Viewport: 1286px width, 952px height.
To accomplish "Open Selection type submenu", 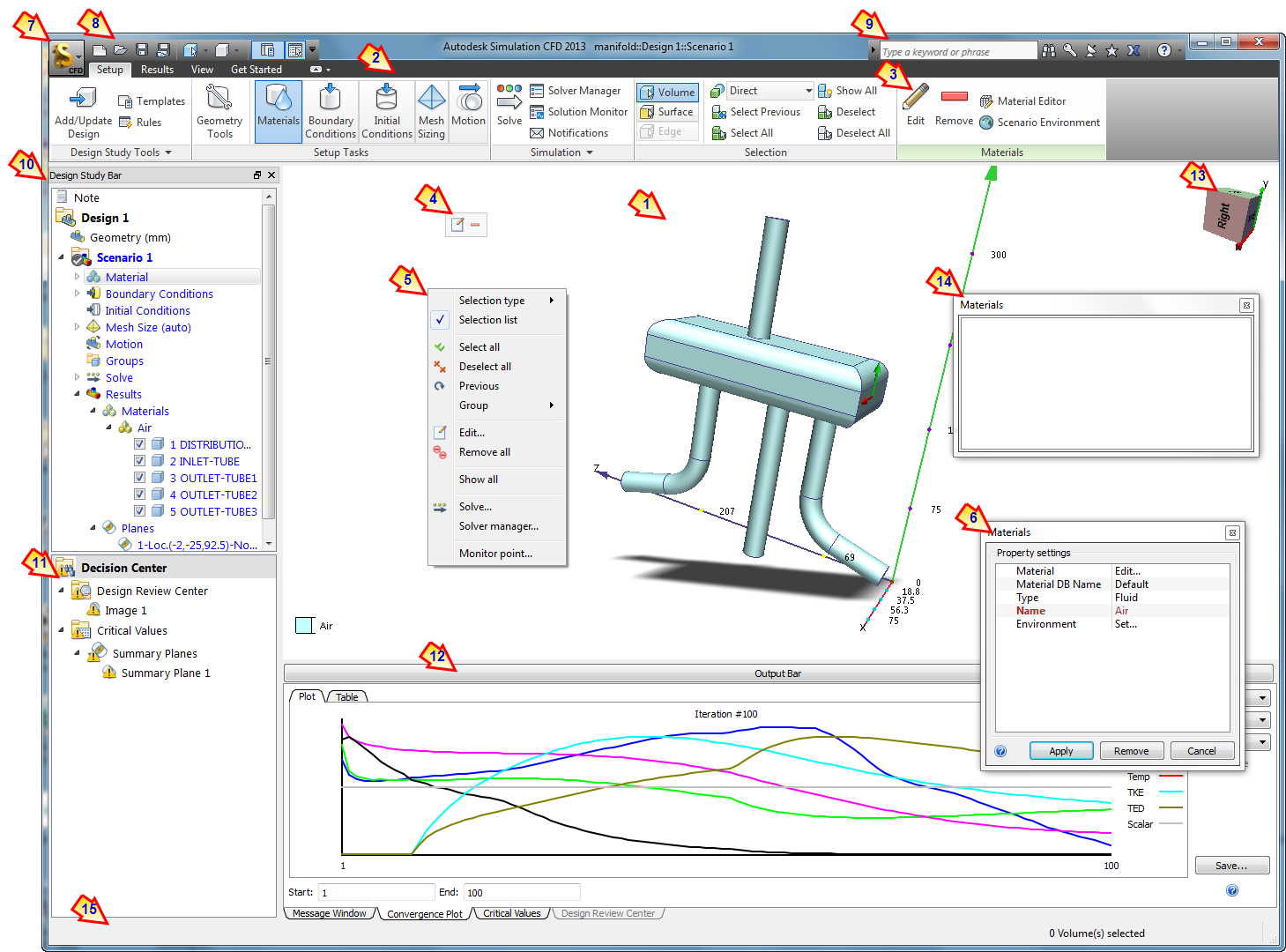I will pos(497,301).
